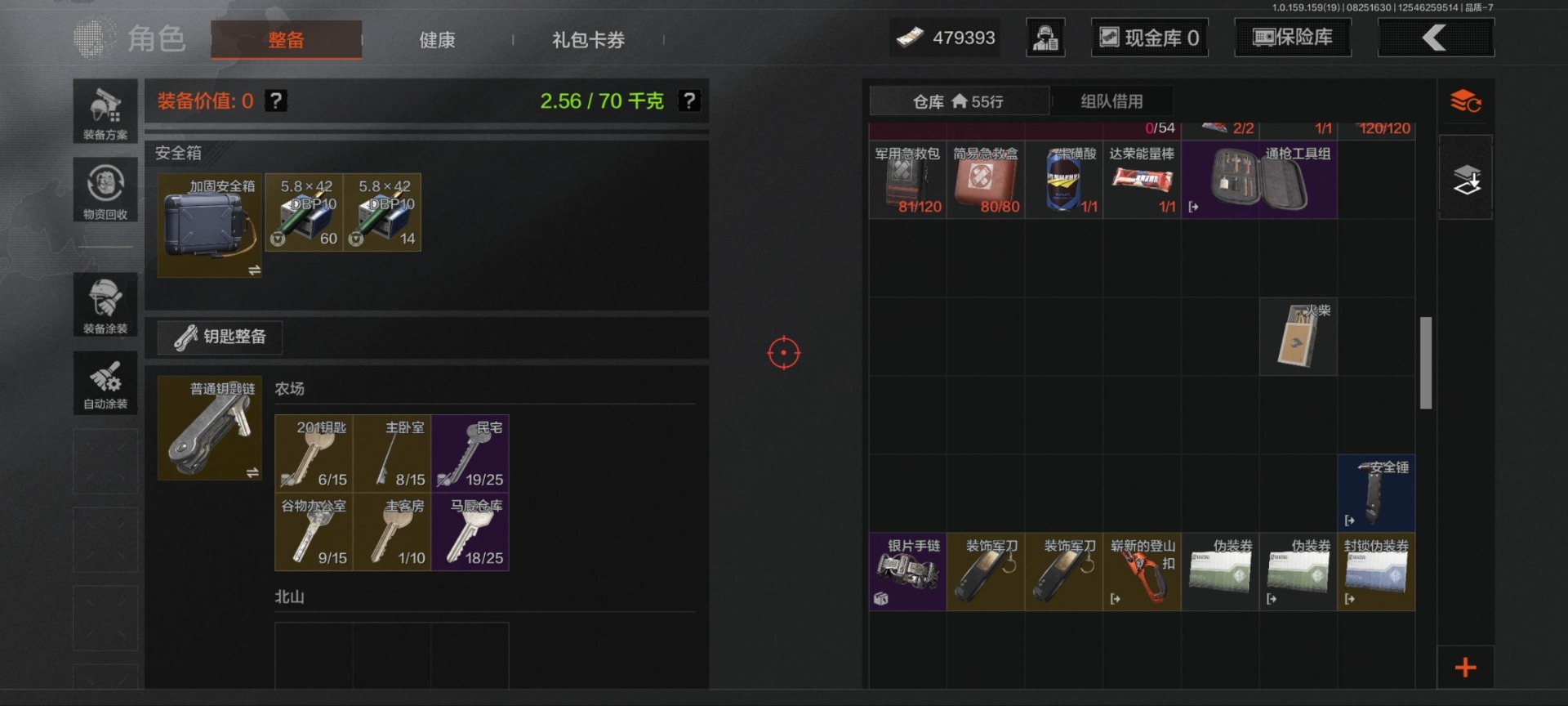Click the 钥匙整备 key organize button

click(220, 337)
